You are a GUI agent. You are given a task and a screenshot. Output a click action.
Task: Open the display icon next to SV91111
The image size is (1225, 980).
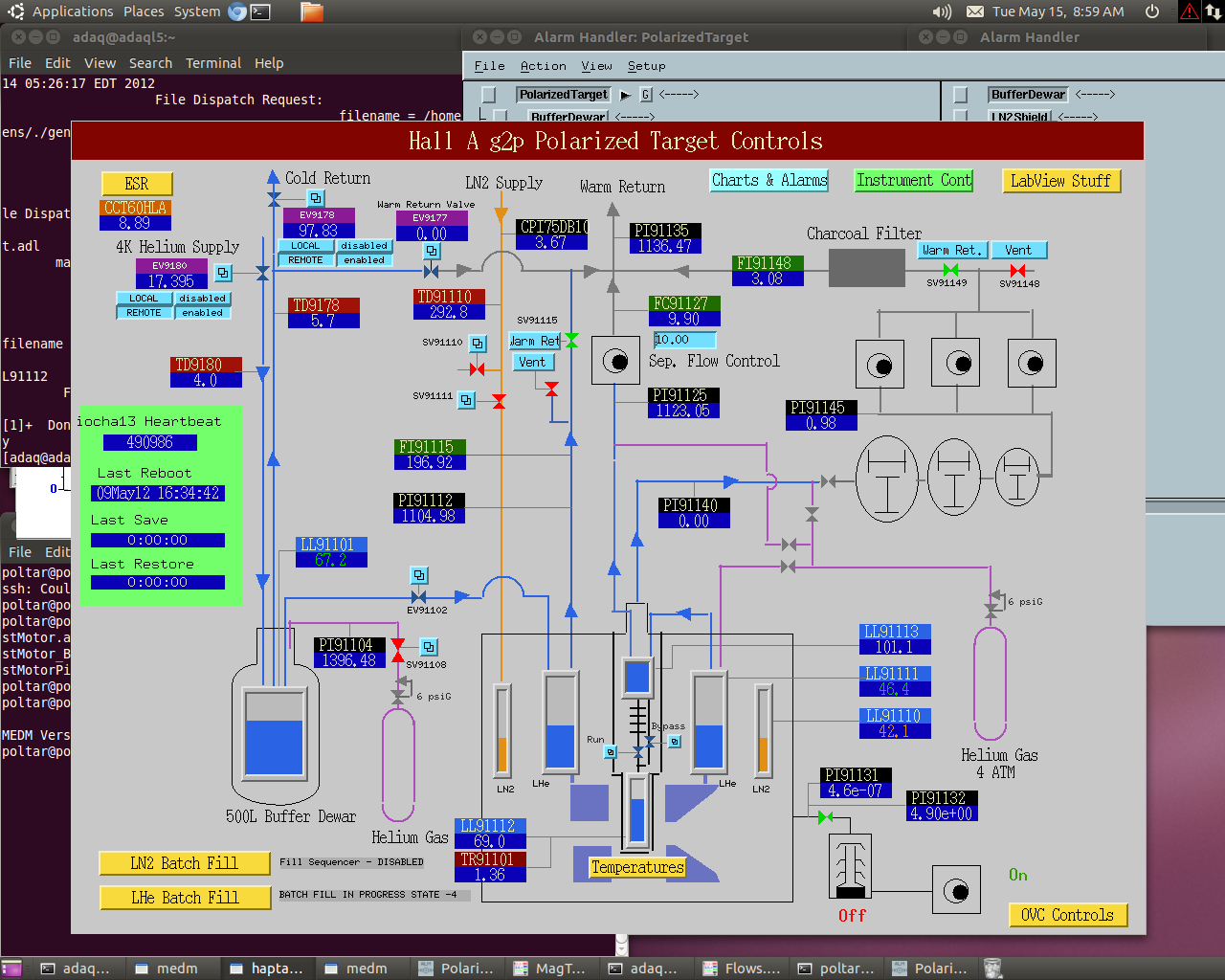(x=466, y=400)
